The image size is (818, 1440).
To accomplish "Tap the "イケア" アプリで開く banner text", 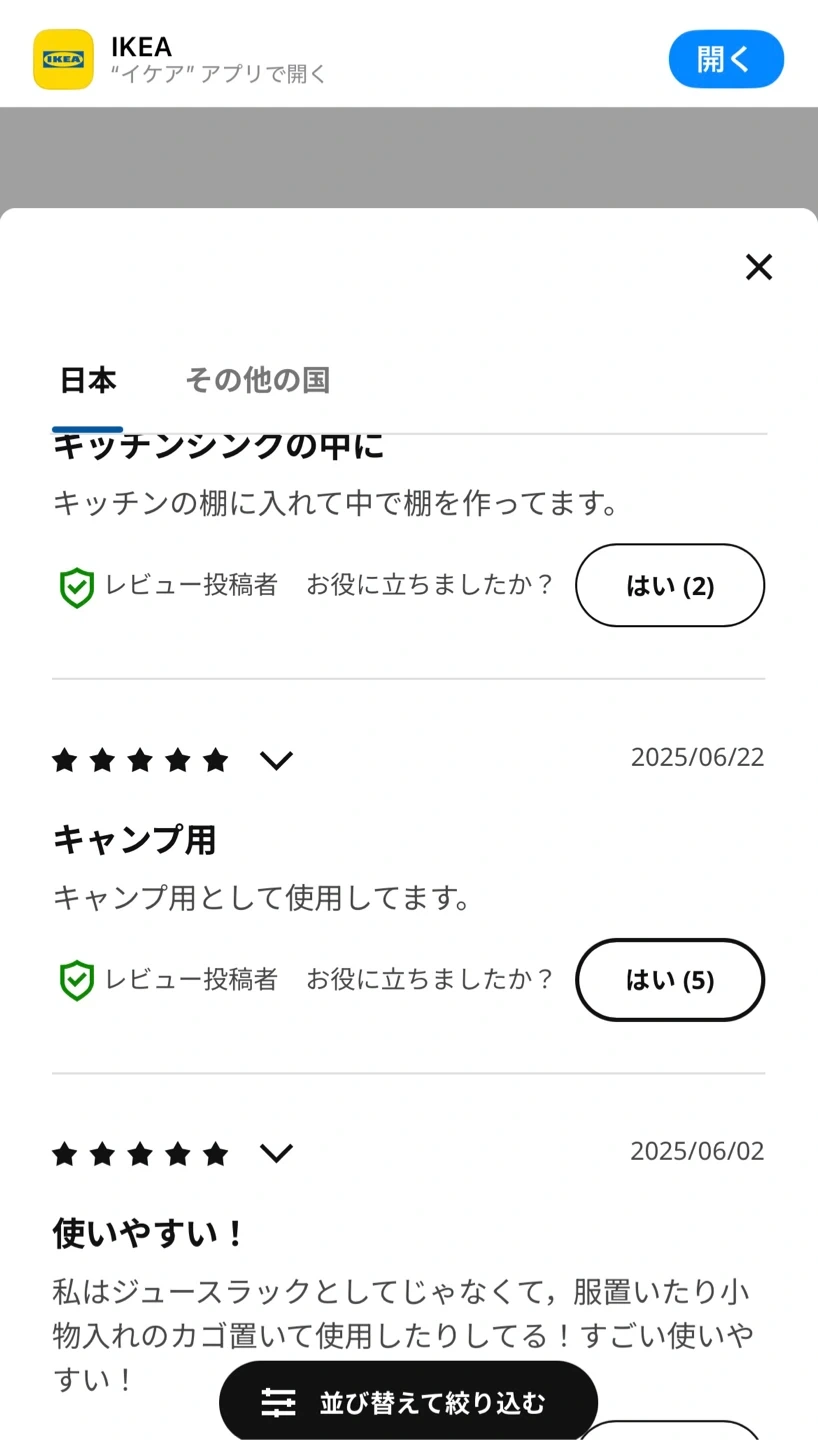I will click(x=219, y=75).
